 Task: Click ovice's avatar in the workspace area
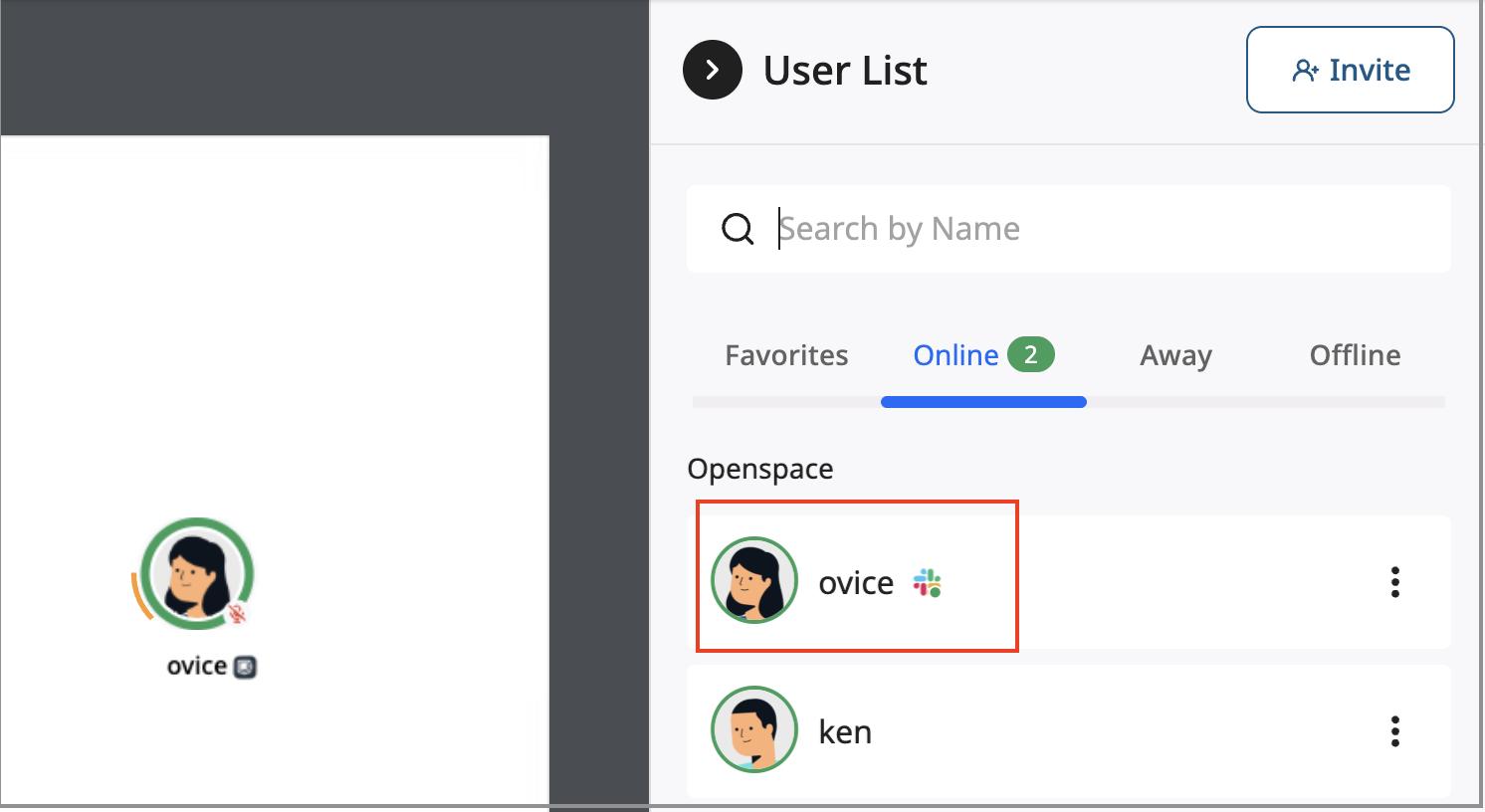click(196, 574)
